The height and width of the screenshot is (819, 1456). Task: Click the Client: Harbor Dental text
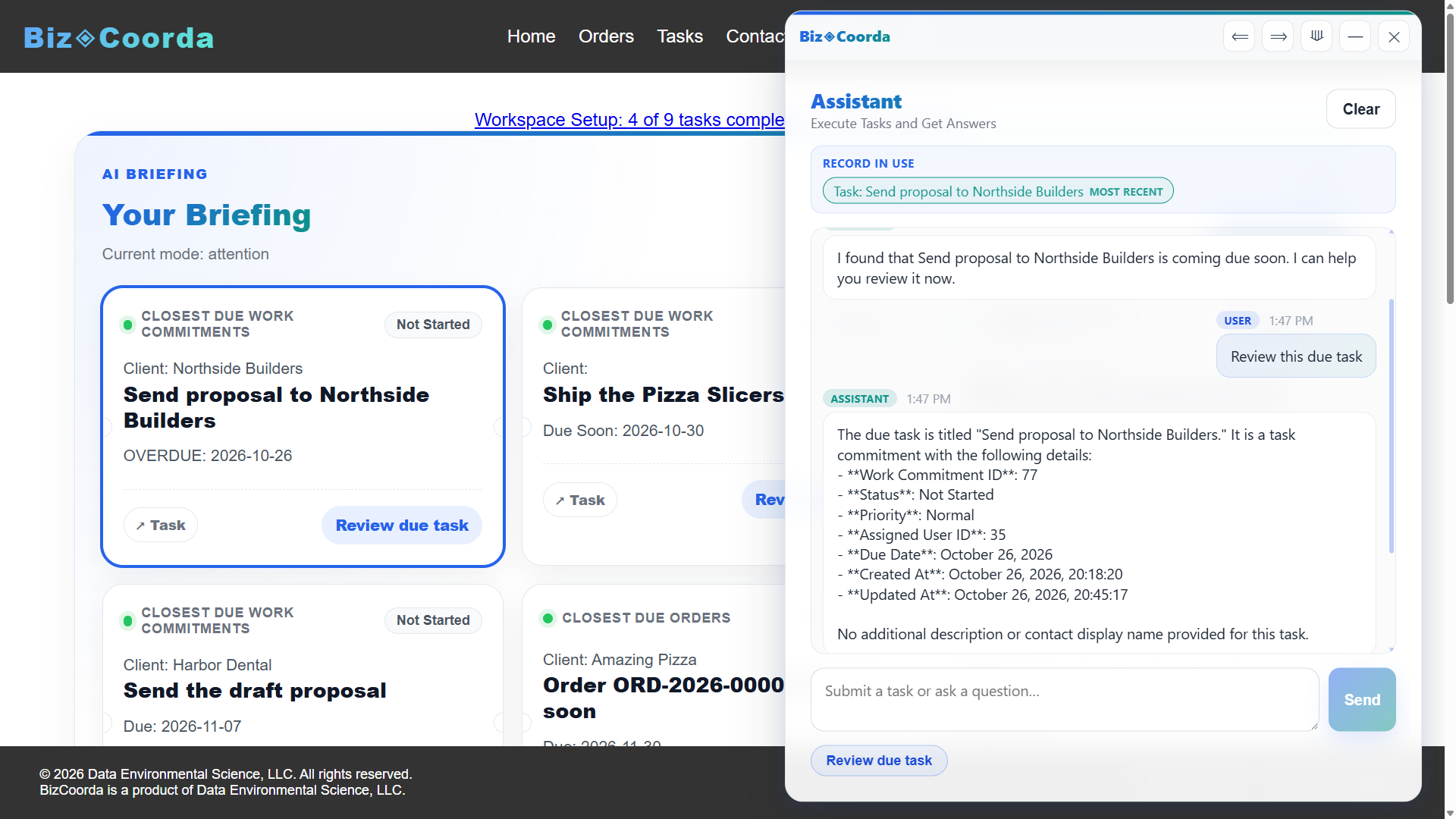pos(197,665)
